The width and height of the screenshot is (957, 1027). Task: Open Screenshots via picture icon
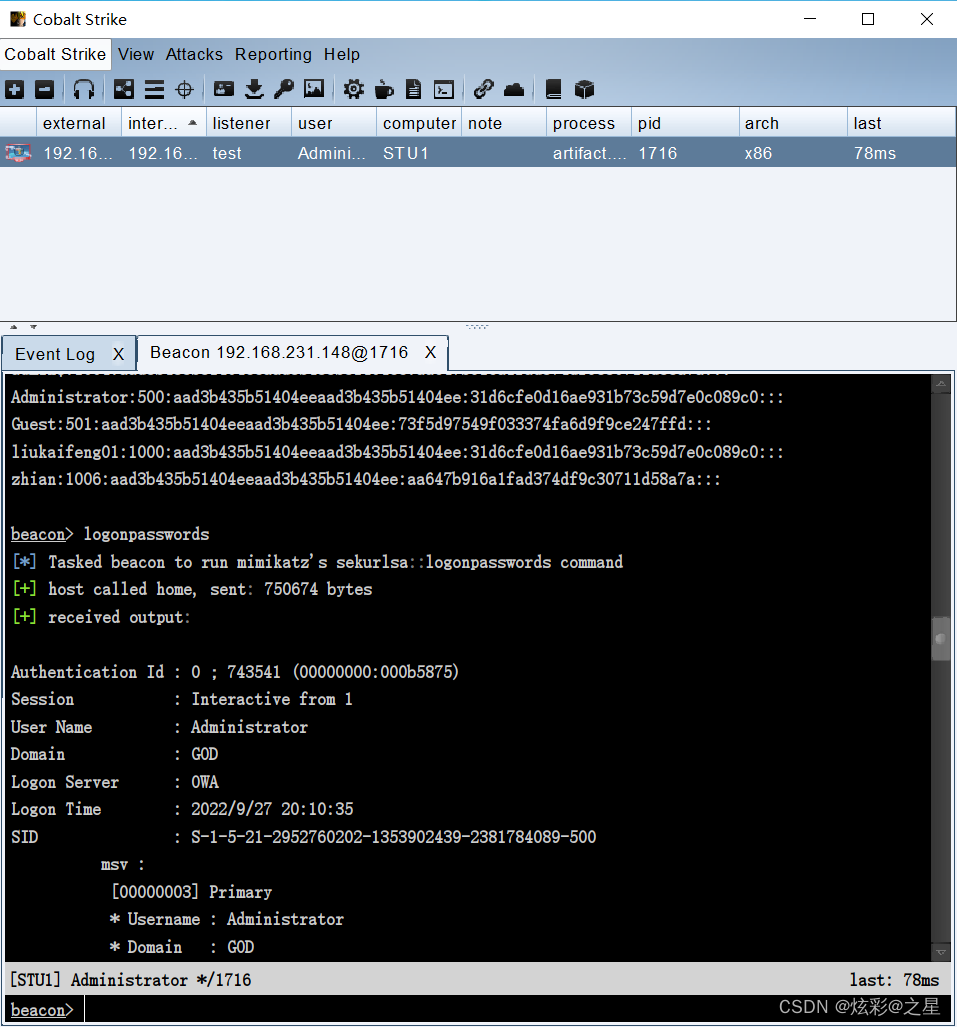(314, 89)
